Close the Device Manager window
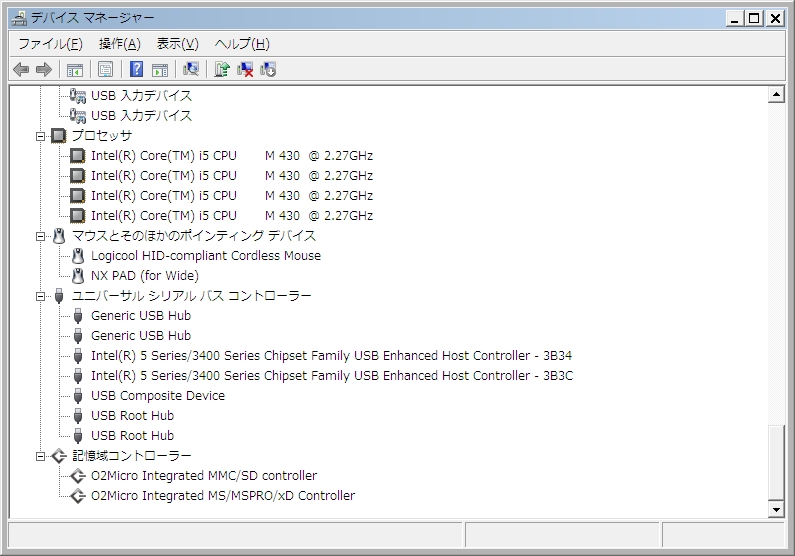Image resolution: width=795 pixels, height=556 pixels. point(775,19)
